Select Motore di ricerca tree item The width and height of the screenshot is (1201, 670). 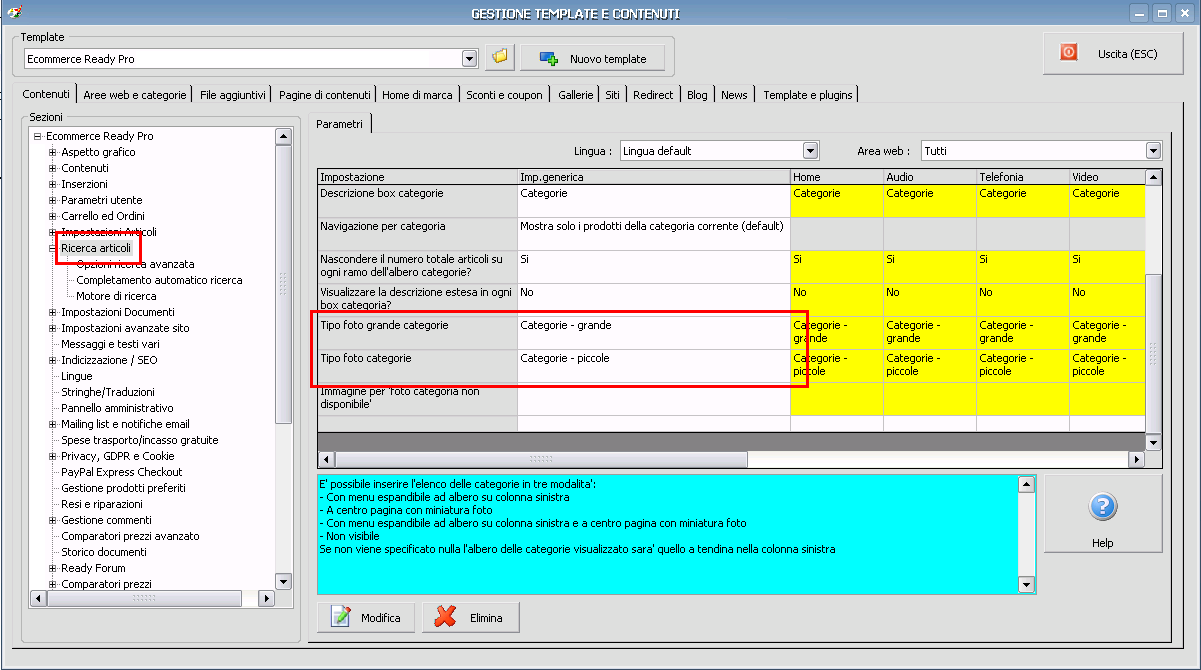(x=116, y=296)
